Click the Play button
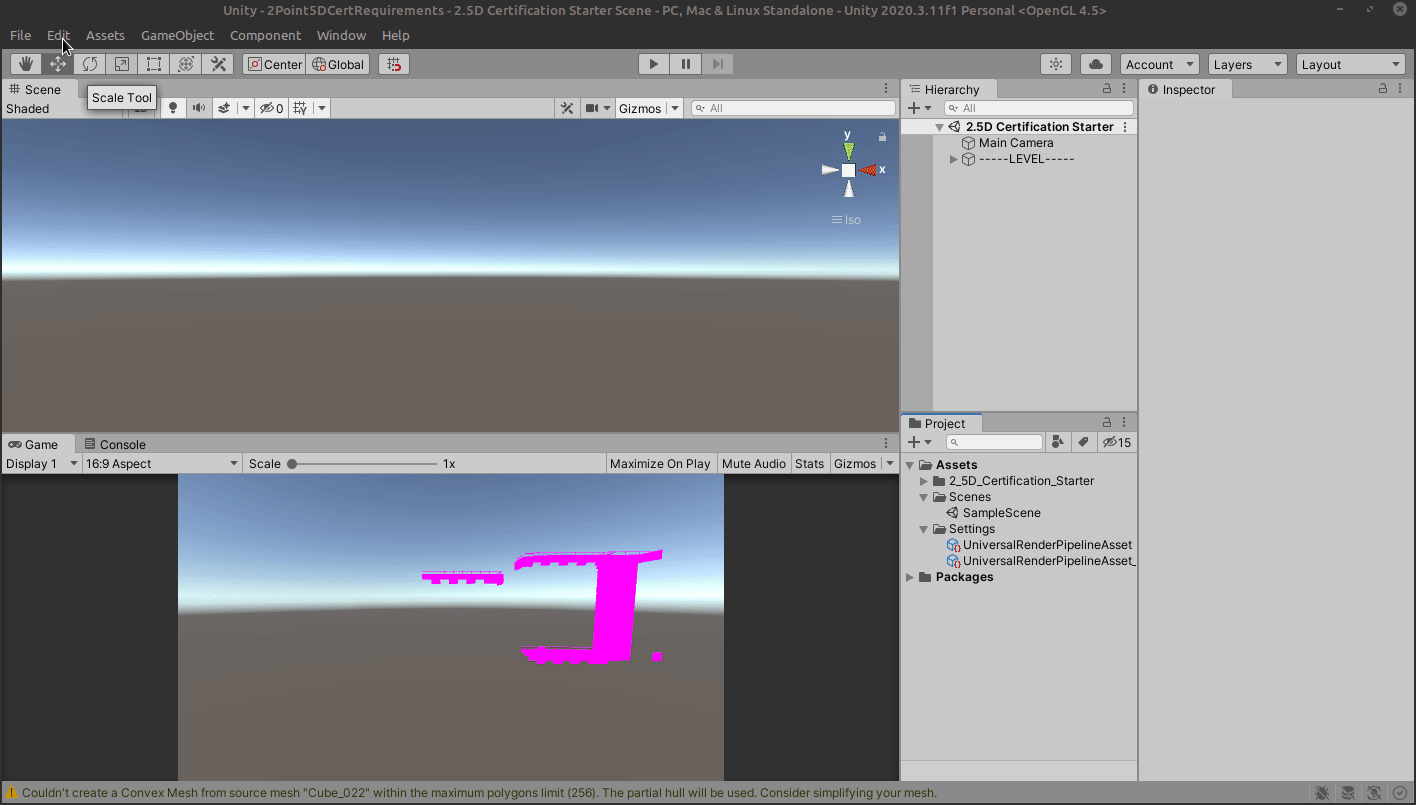 (654, 64)
